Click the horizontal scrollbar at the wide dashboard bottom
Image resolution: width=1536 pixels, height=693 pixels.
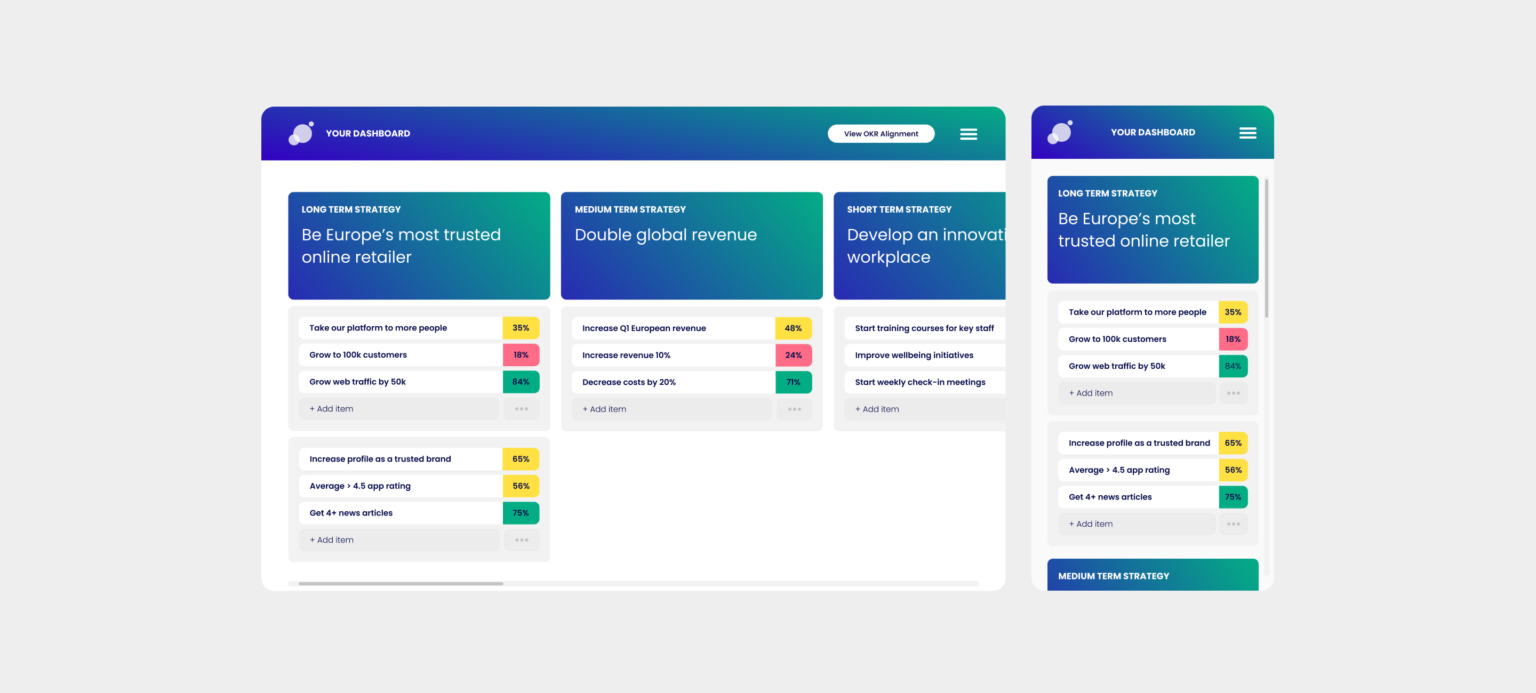click(x=400, y=583)
